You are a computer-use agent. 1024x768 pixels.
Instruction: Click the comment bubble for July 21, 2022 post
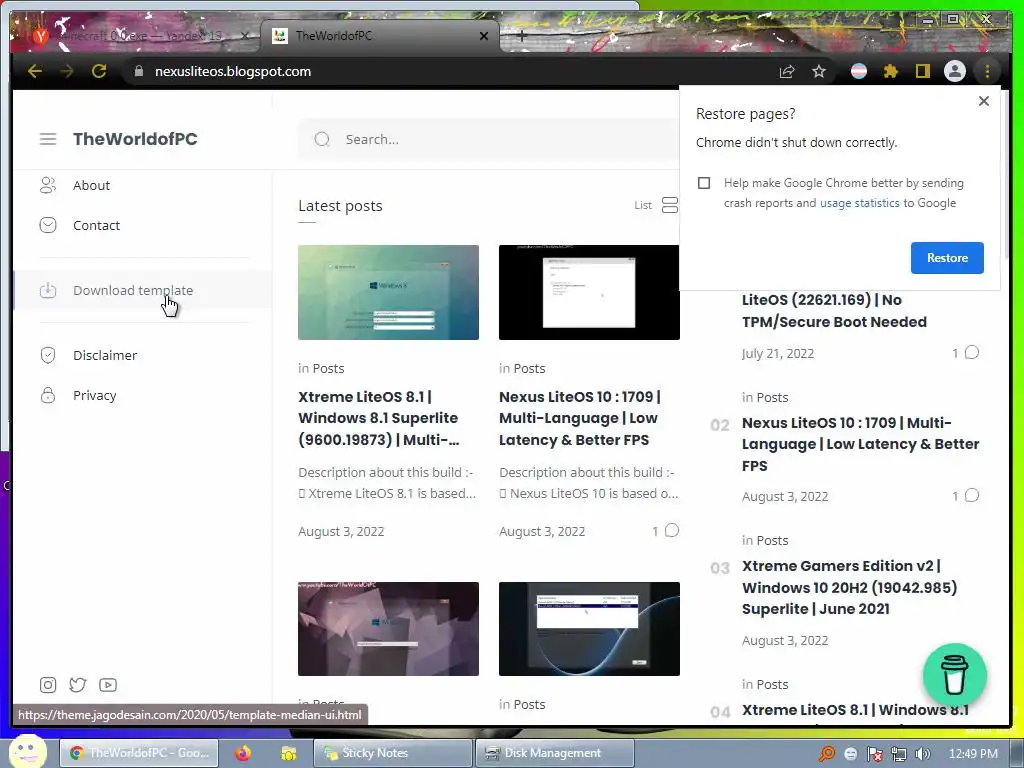pos(972,353)
